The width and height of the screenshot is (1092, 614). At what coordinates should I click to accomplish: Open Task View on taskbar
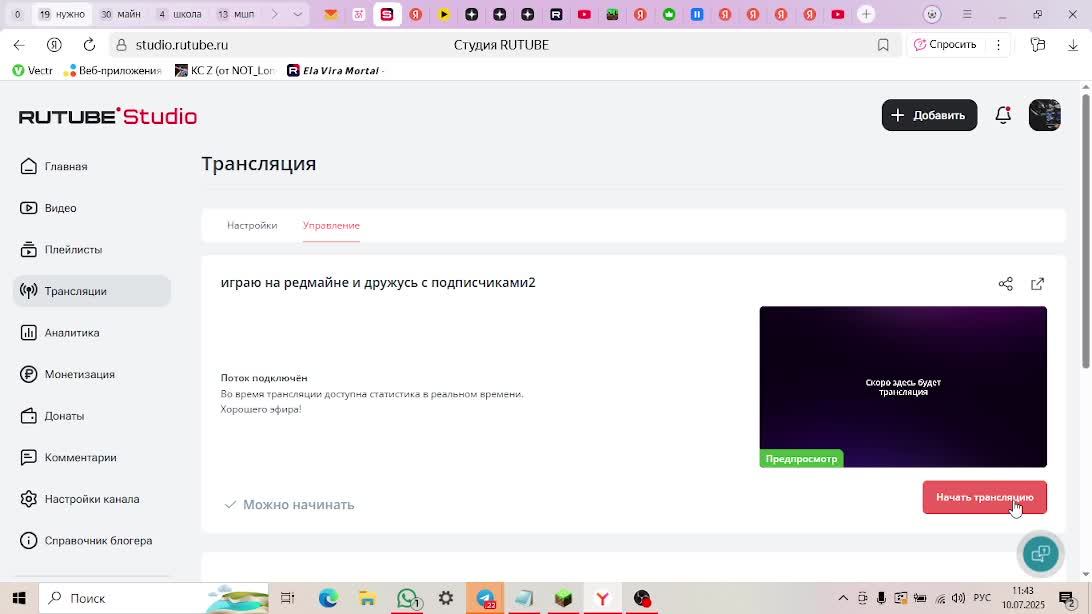tap(287, 598)
